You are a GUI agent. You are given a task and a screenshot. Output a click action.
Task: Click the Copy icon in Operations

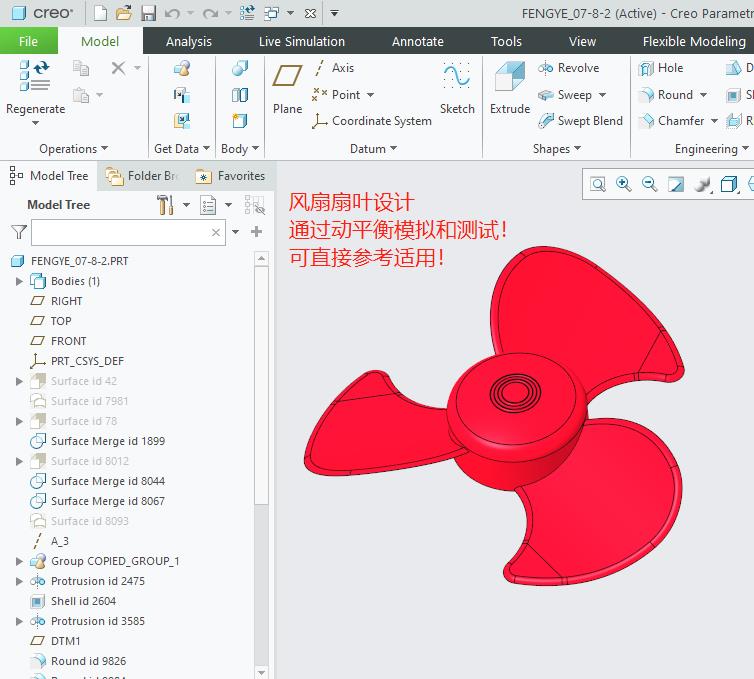[x=81, y=68]
